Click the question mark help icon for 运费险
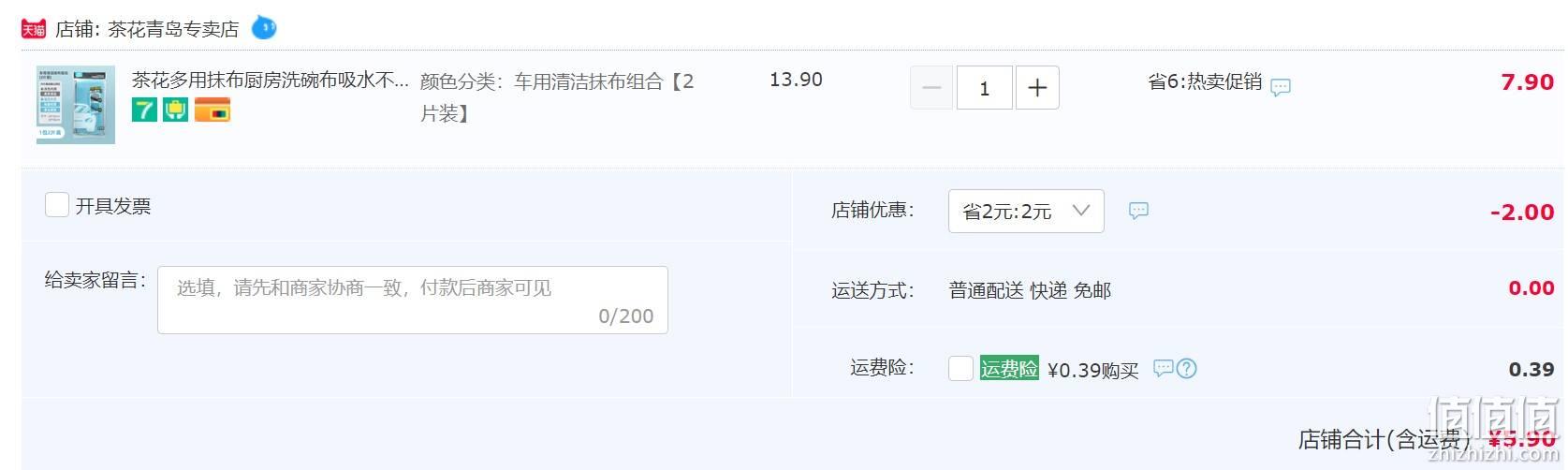The width and height of the screenshot is (1568, 470). tap(1186, 369)
